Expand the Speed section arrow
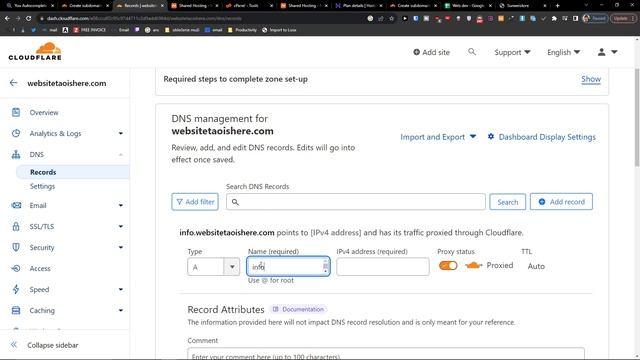640x360 pixels. 121,289
